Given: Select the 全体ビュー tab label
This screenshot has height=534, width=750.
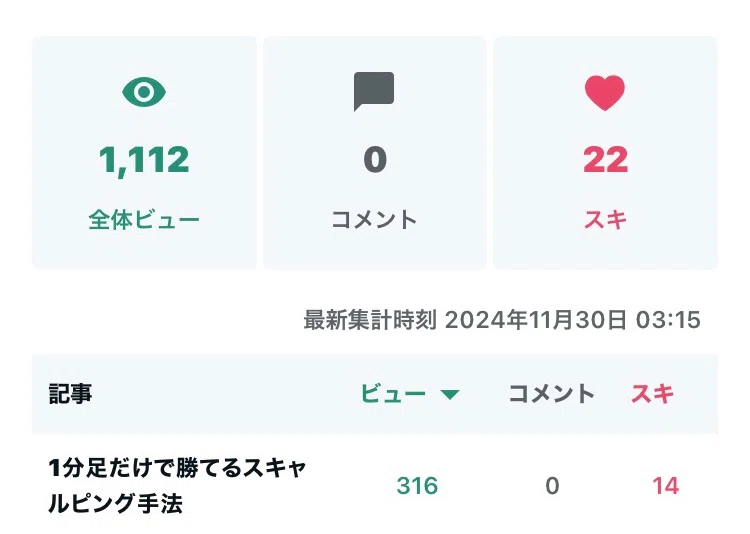Looking at the screenshot, I should tap(144, 220).
